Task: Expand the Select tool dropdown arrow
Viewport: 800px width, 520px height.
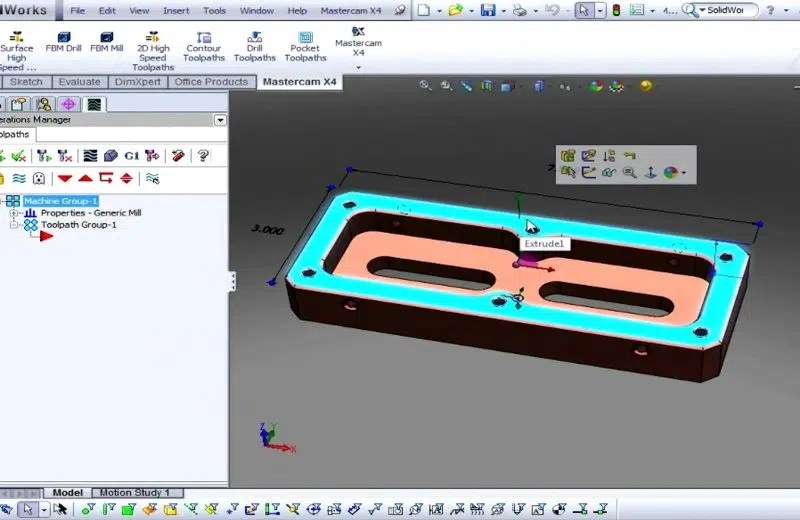Action: click(599, 10)
